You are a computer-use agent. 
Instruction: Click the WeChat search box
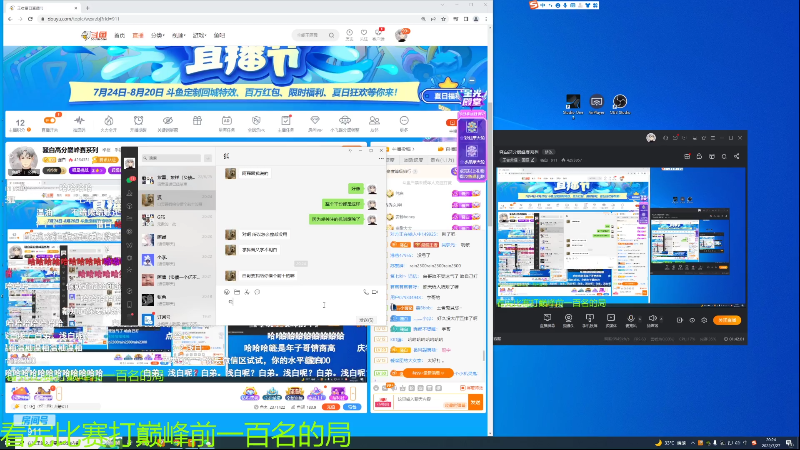(172, 158)
